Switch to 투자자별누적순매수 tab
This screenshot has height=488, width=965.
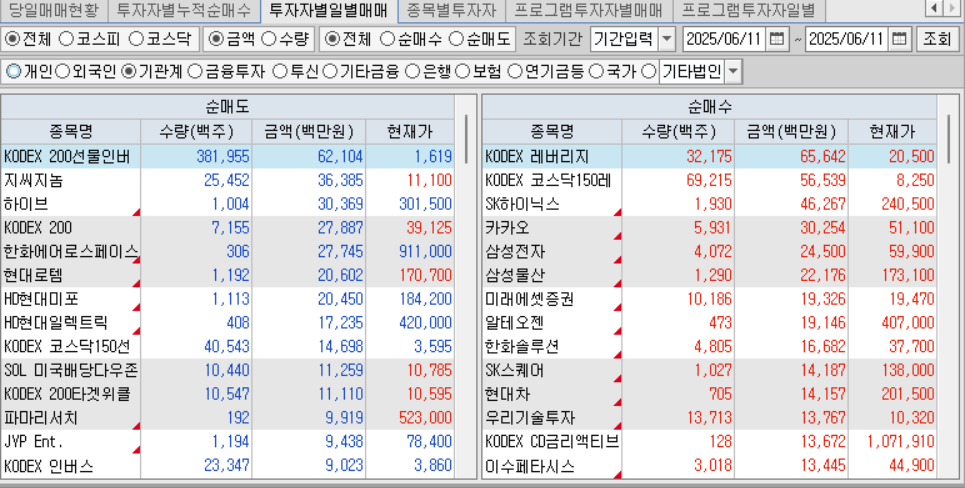pos(184,10)
